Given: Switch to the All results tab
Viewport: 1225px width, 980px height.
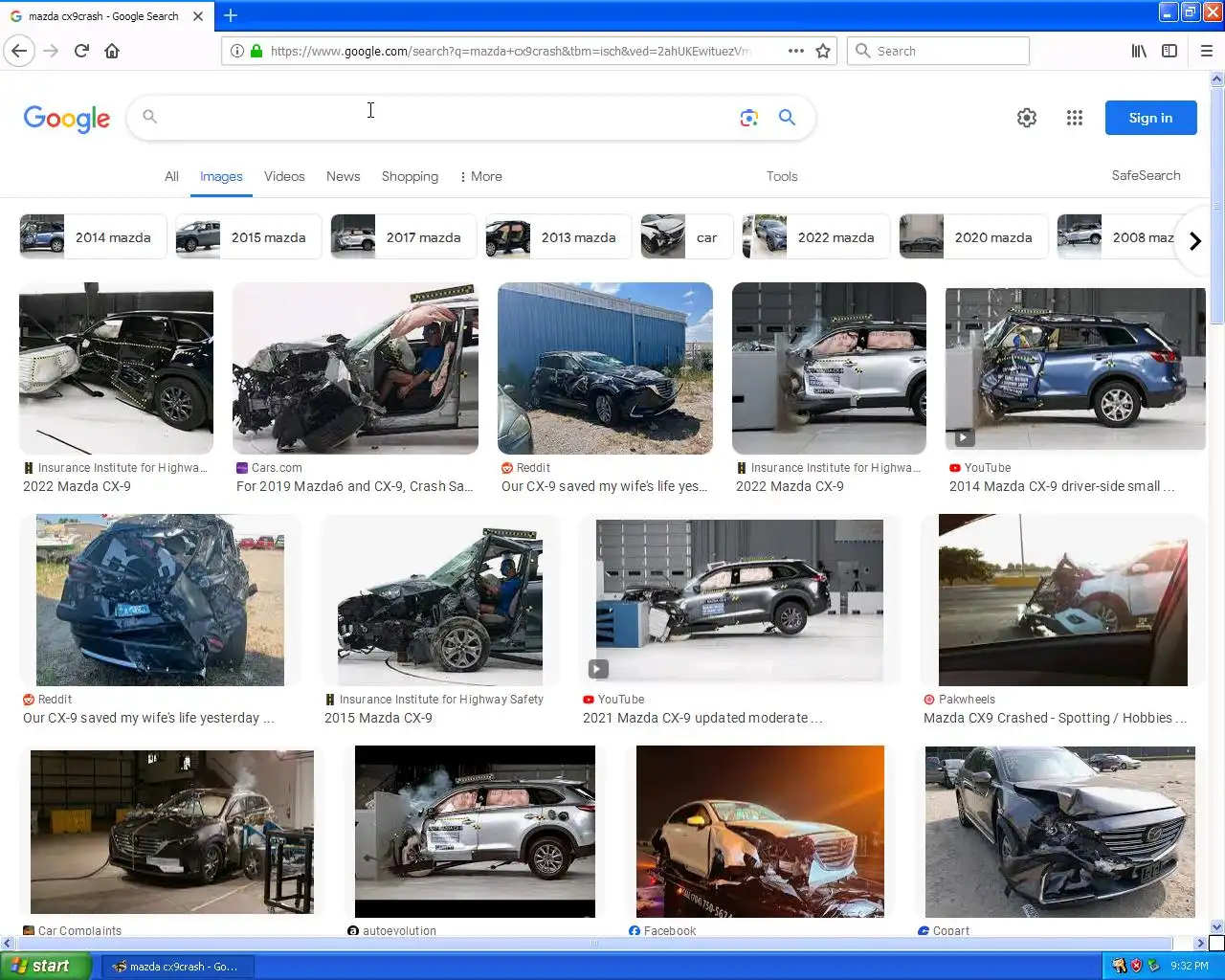Looking at the screenshot, I should [171, 176].
